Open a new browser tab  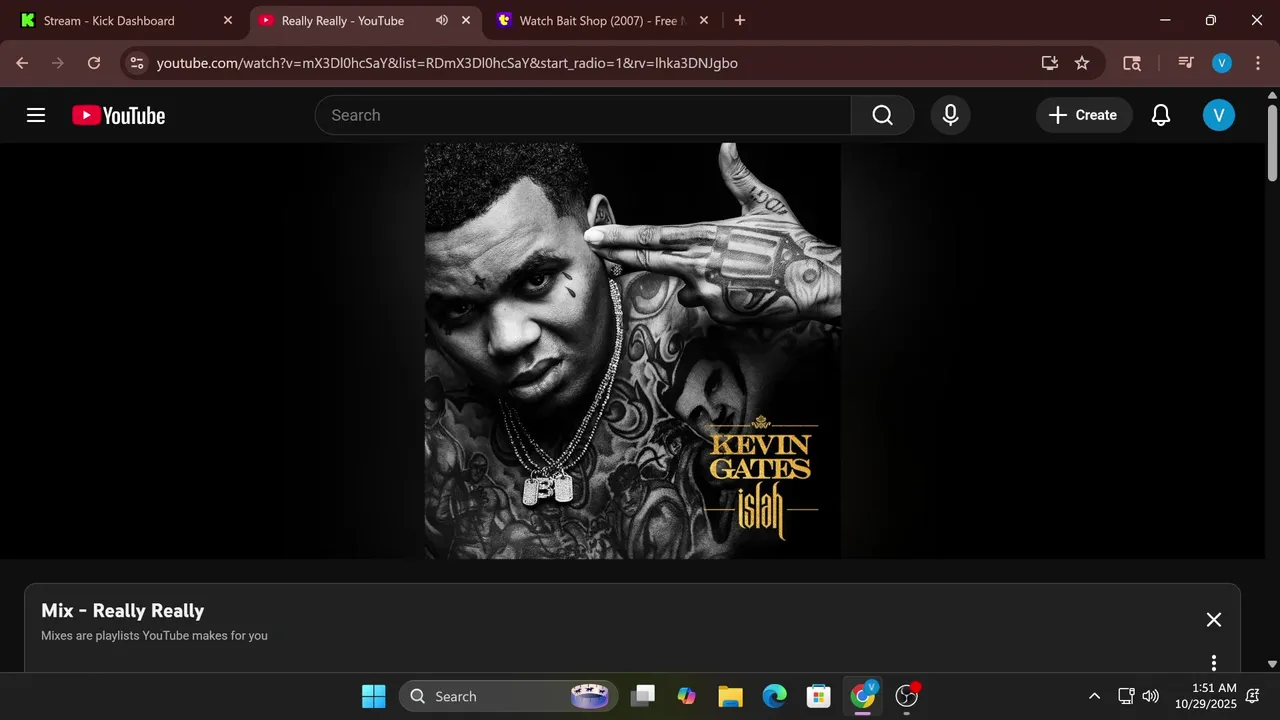[x=739, y=20]
